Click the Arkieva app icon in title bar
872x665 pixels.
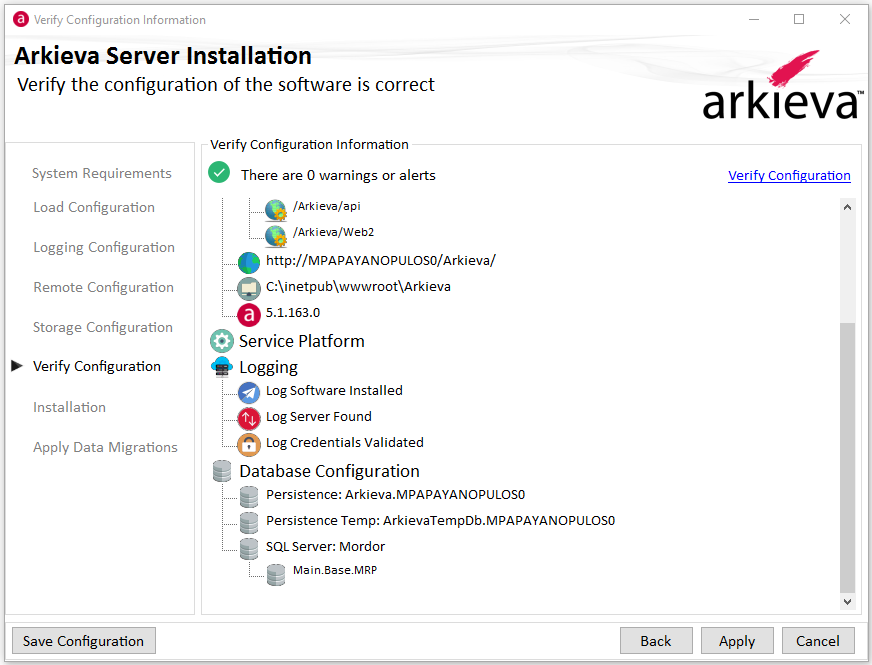tap(21, 19)
